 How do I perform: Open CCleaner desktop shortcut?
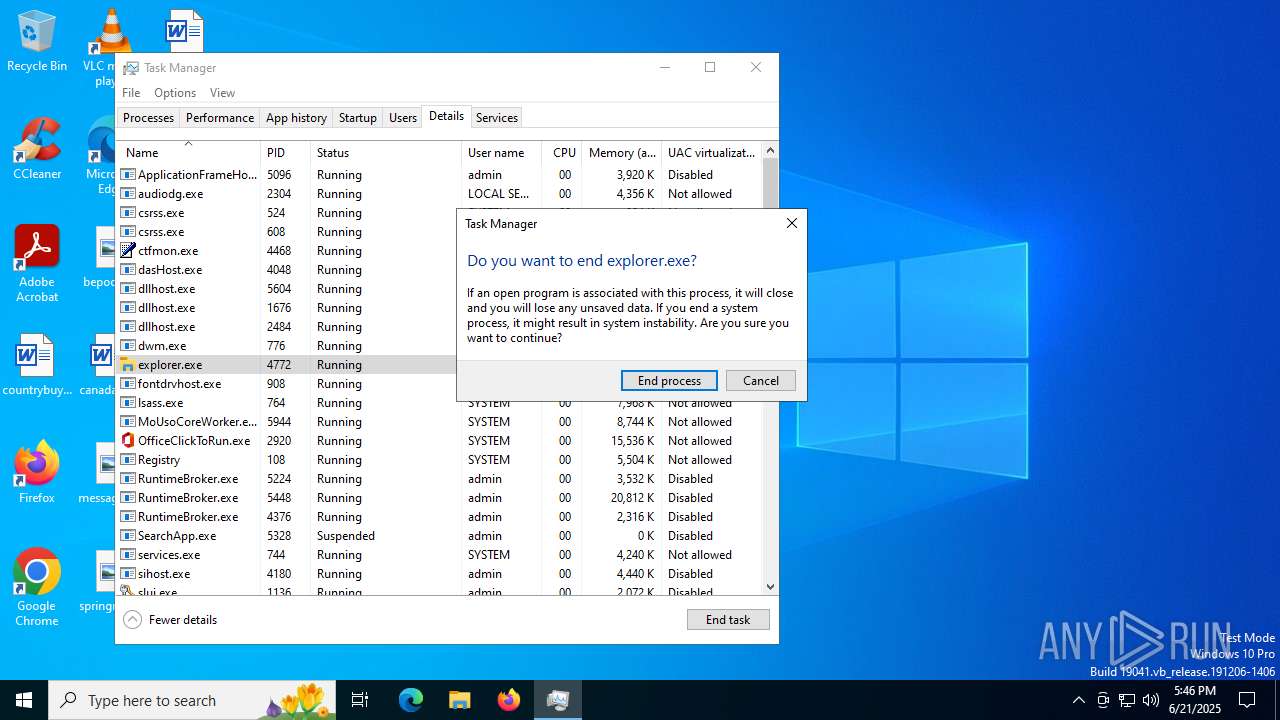[37, 150]
